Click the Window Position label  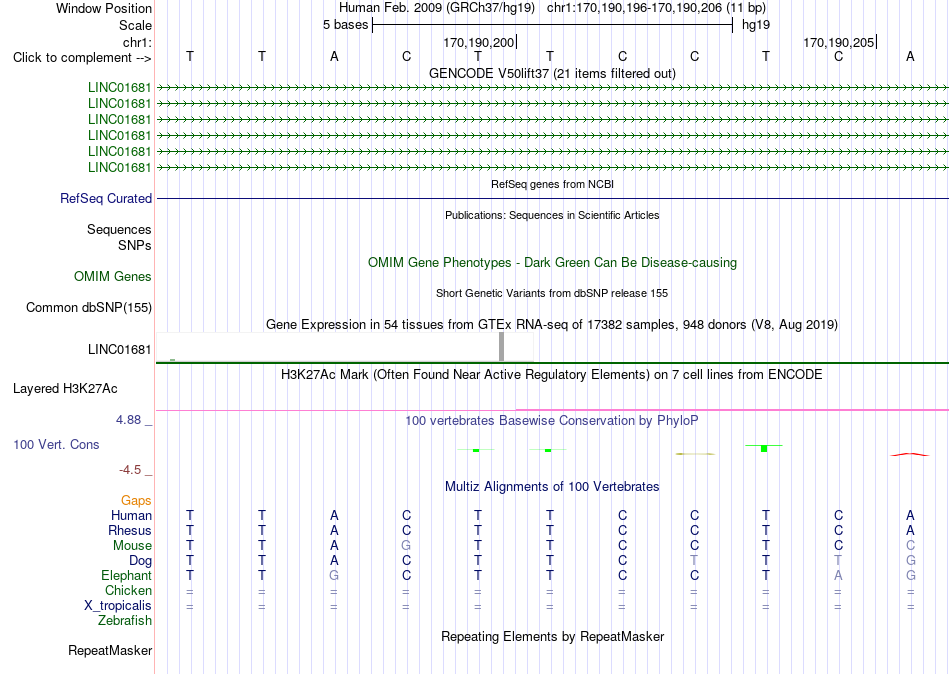(x=104, y=8)
